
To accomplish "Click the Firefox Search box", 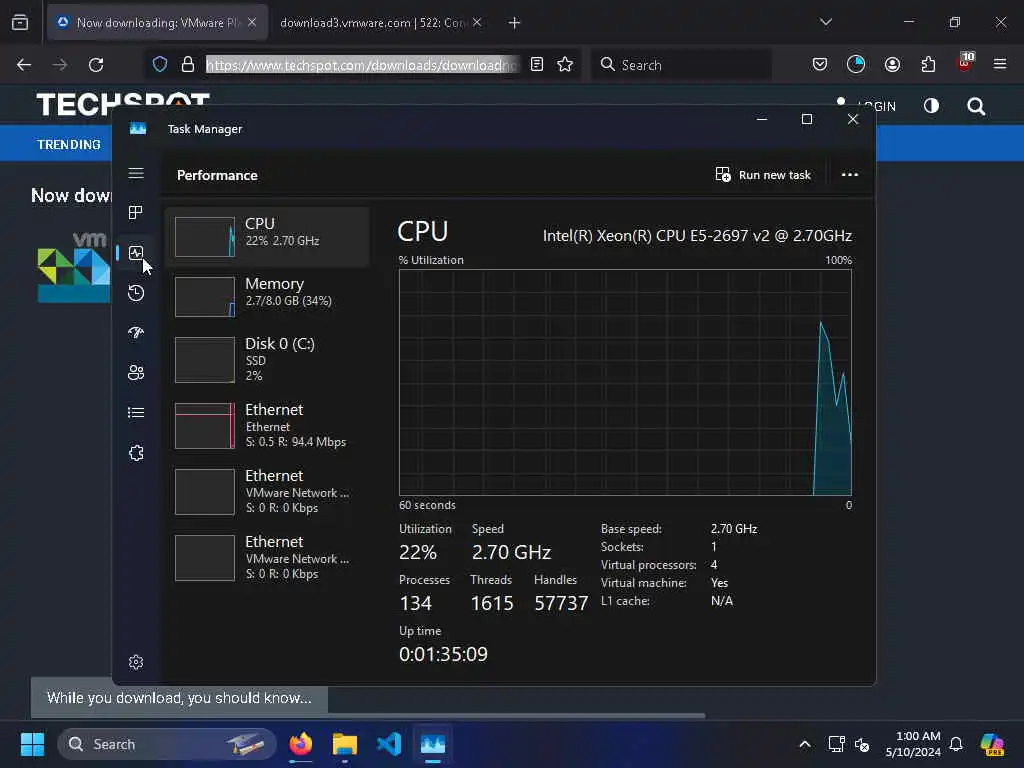I will coord(681,65).
